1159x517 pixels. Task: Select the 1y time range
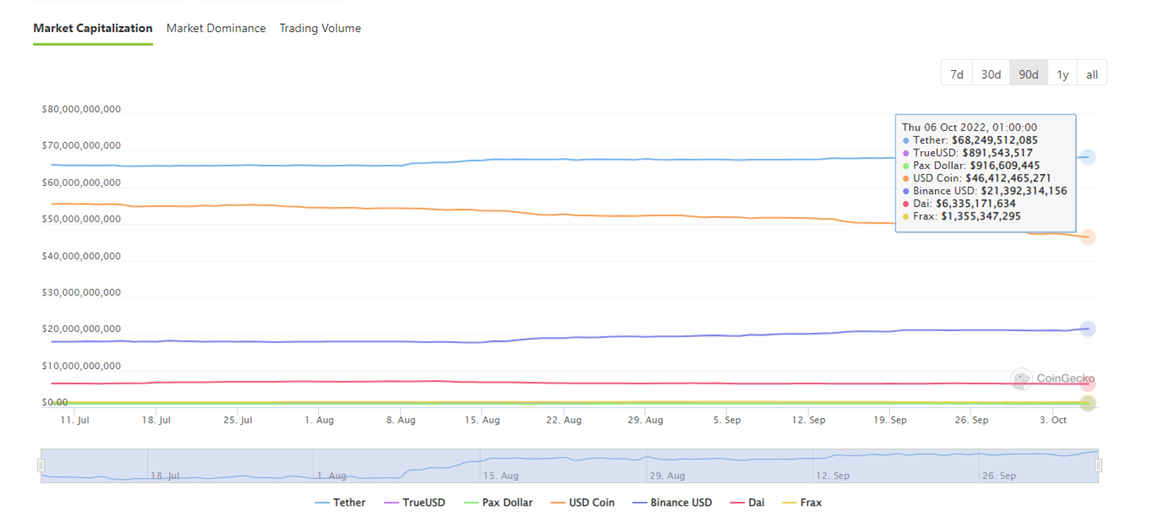(1062, 74)
